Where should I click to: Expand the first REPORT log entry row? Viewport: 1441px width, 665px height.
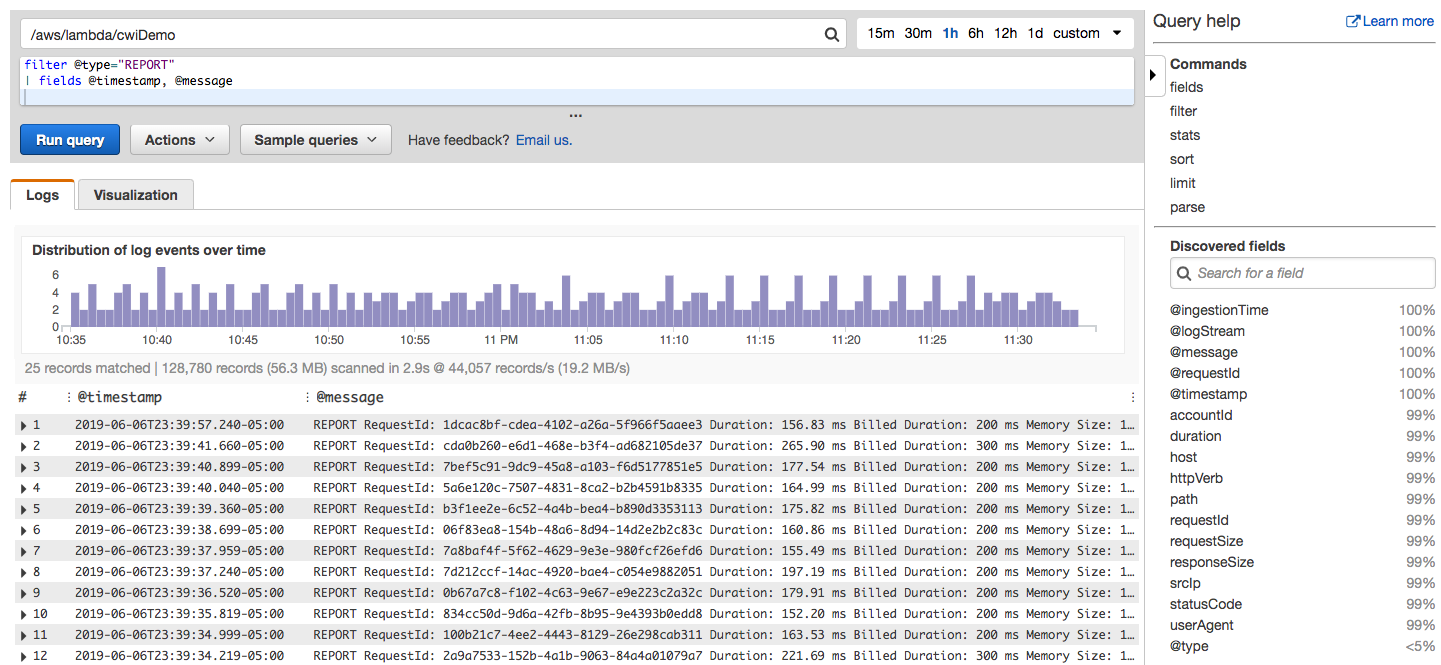coord(22,424)
